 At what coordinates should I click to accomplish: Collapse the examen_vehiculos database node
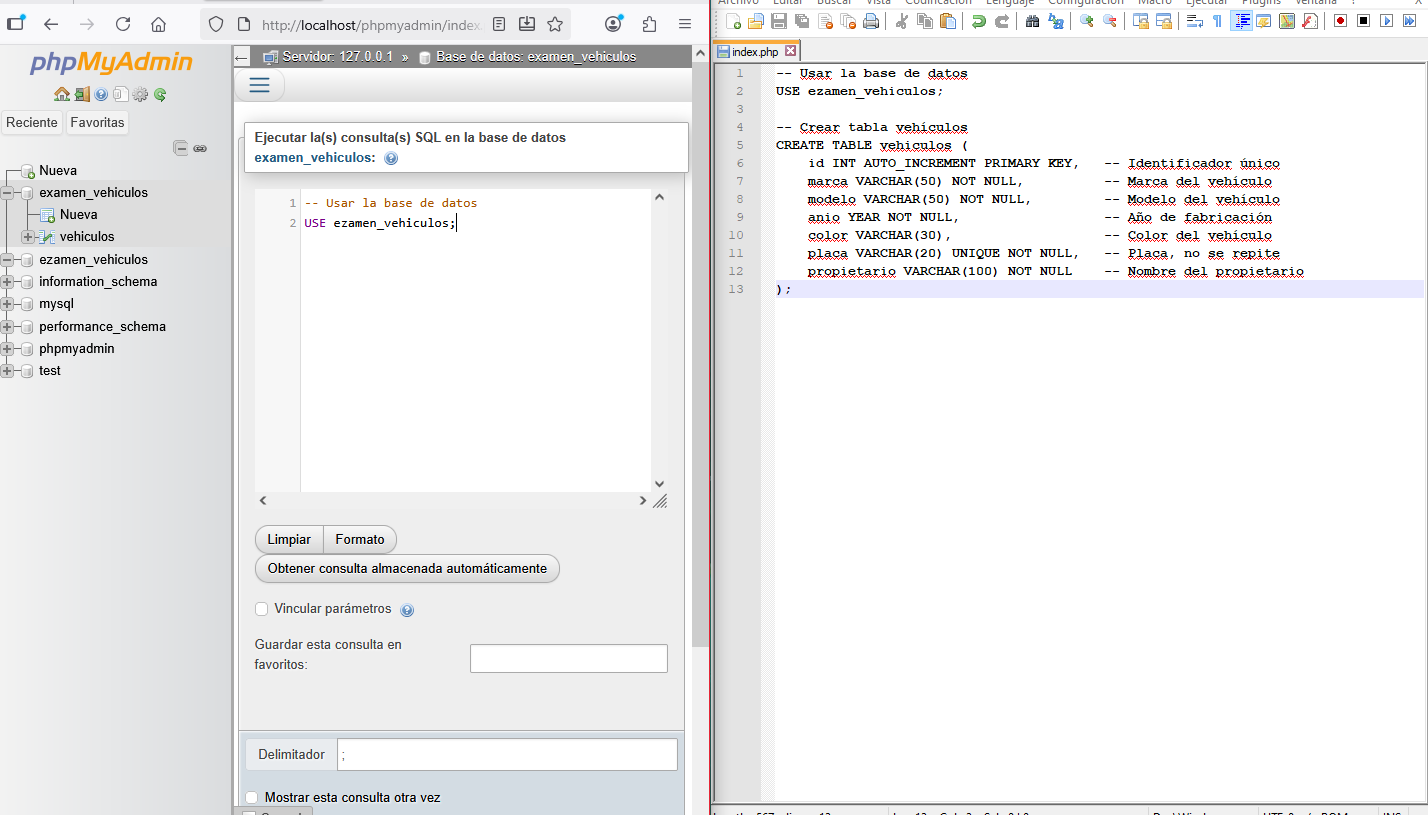click(8, 193)
